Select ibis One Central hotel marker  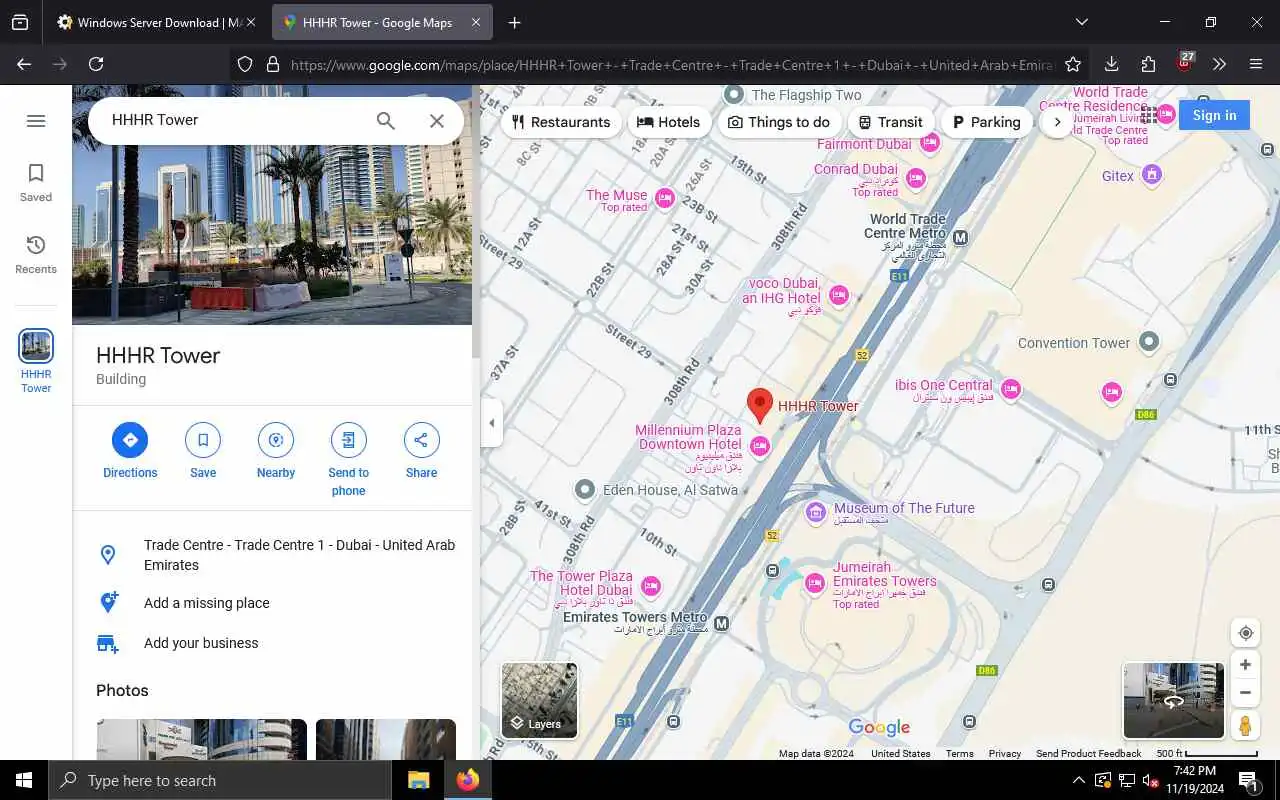pyautogui.click(x=1011, y=390)
